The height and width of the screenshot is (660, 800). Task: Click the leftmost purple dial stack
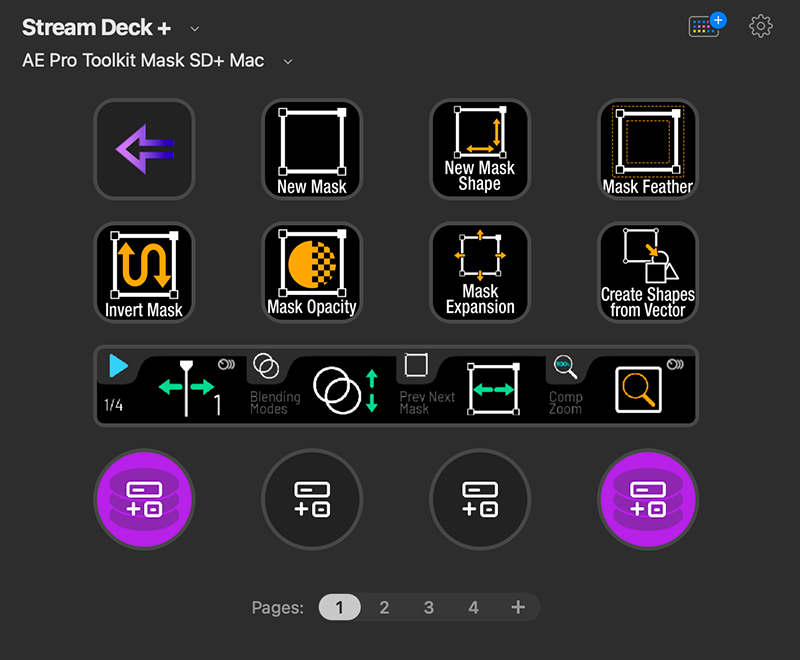coord(144,499)
